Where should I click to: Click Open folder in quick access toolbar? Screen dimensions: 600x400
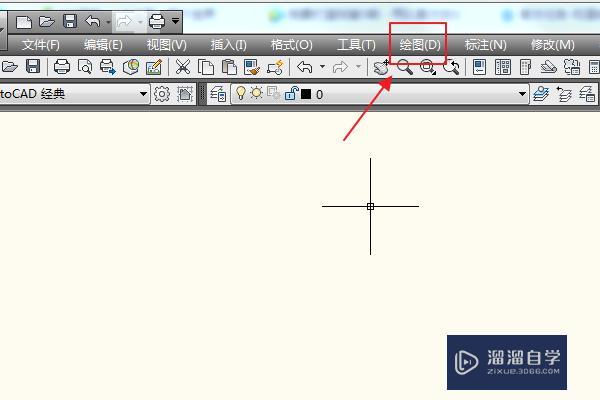(x=47, y=22)
